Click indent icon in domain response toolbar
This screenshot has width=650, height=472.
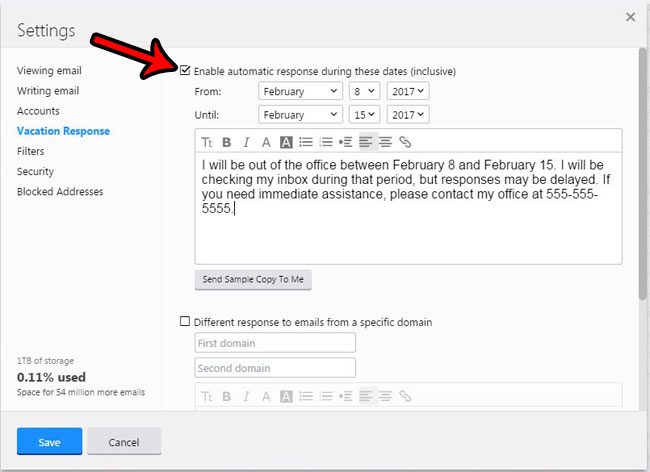[346, 397]
